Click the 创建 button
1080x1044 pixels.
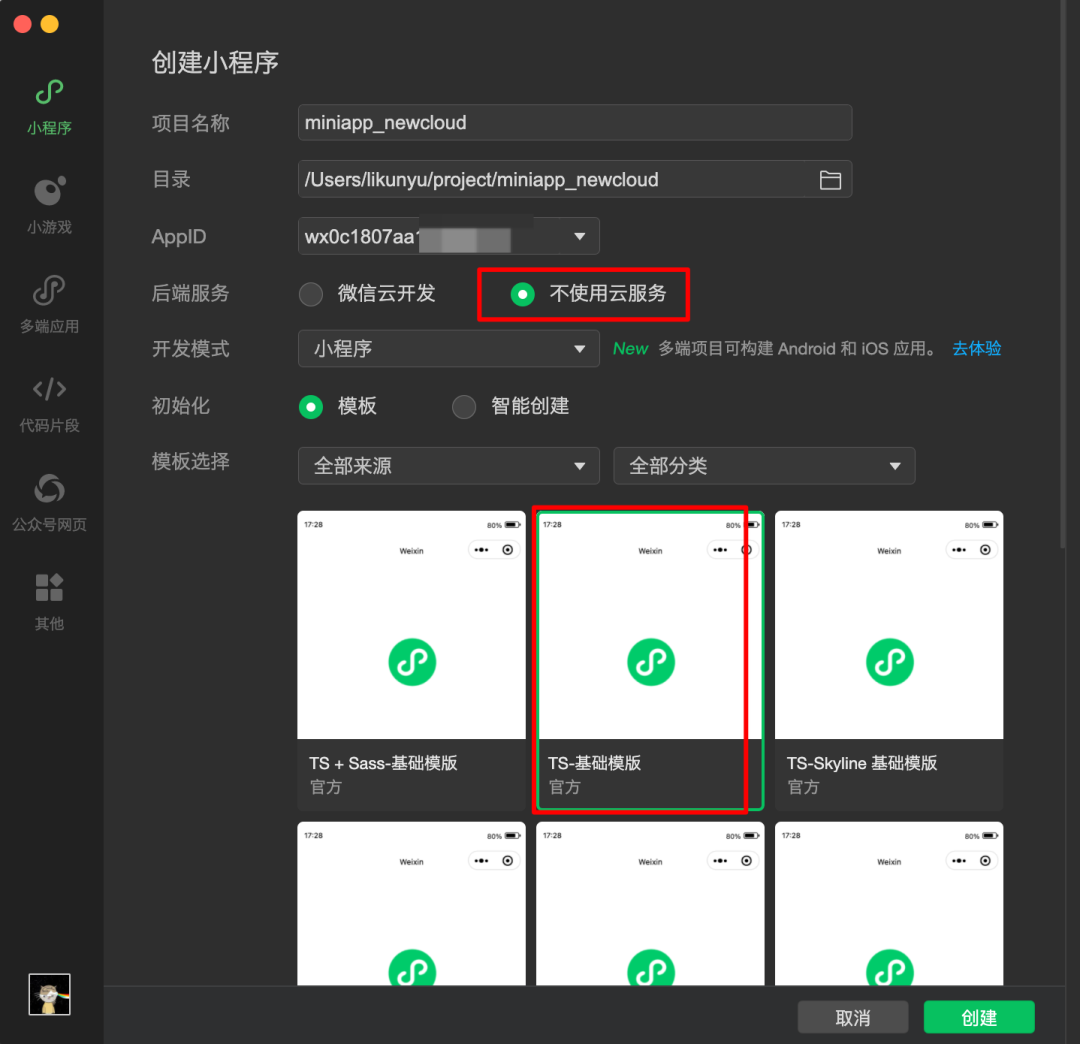(979, 1017)
